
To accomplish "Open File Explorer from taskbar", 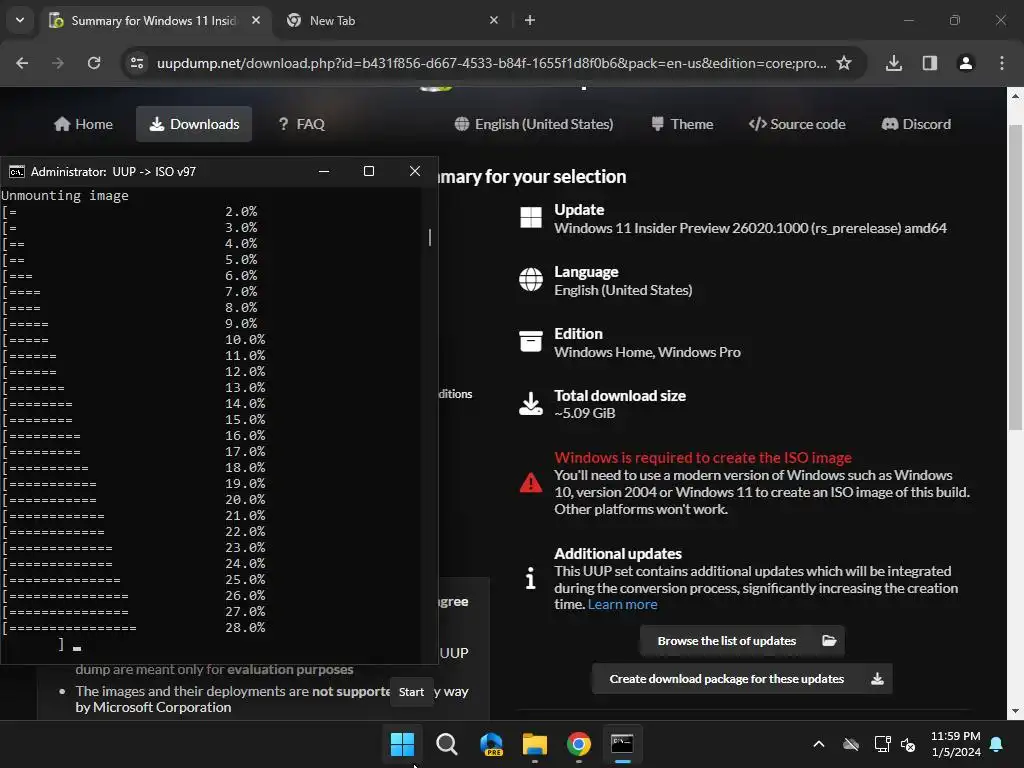I will click(535, 744).
